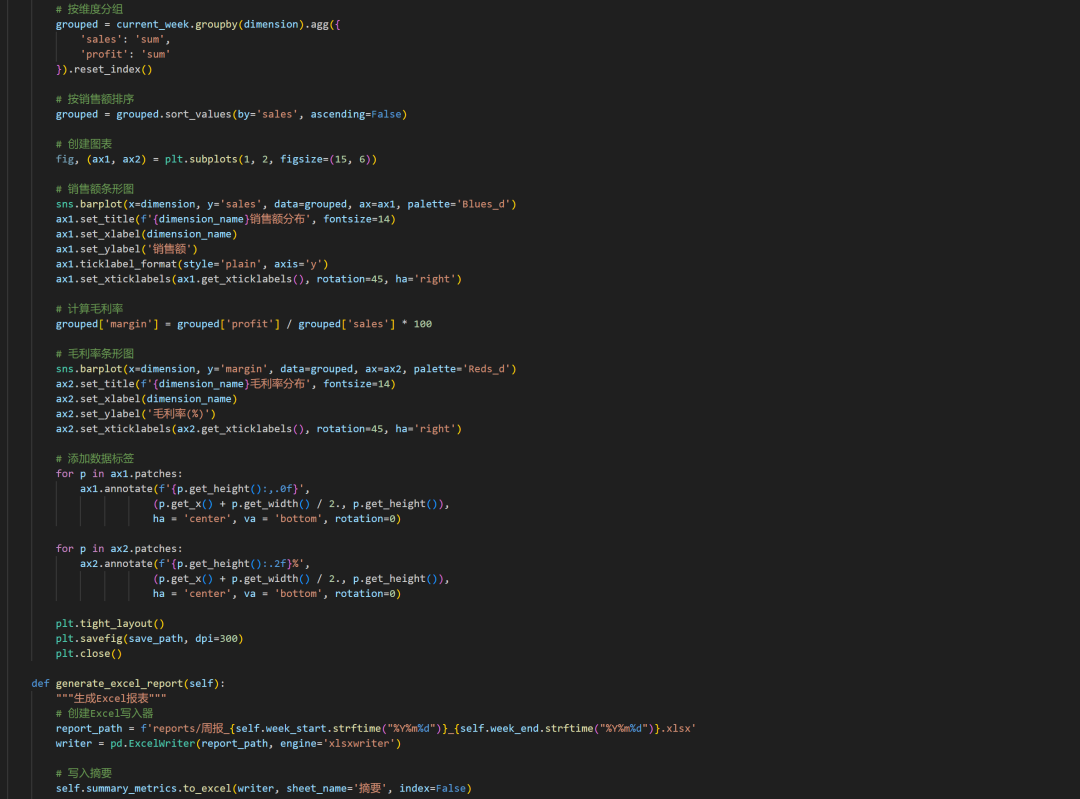Click the report_path variable assignment

tap(92, 729)
